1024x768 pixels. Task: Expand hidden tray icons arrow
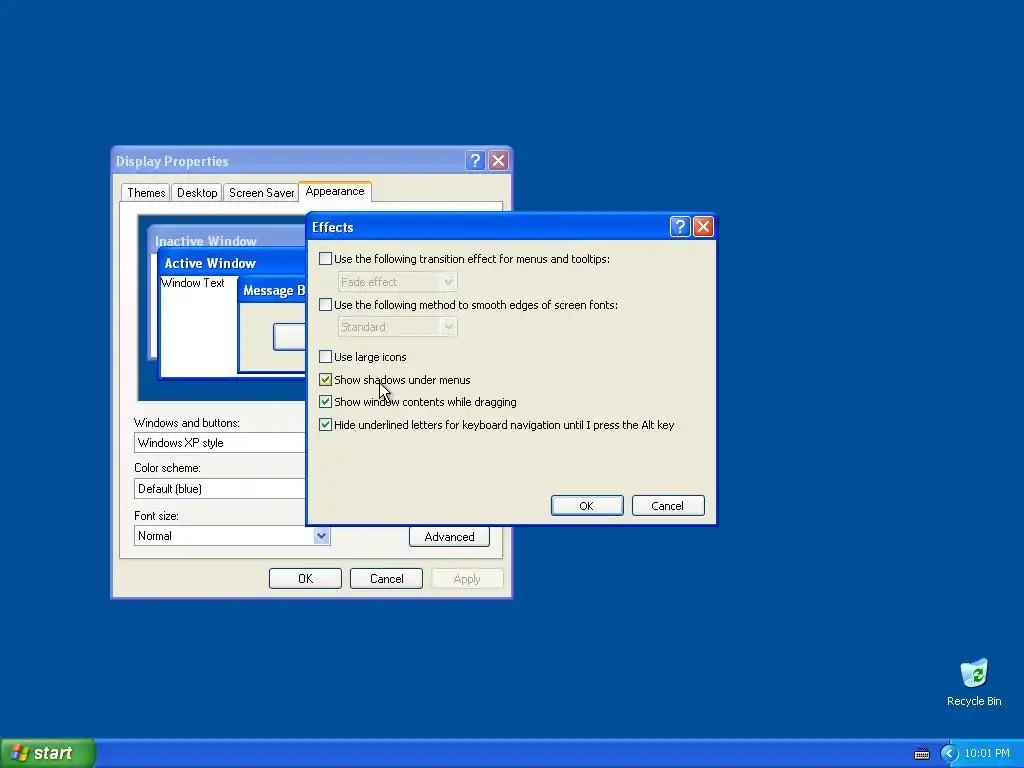pyautogui.click(x=948, y=754)
